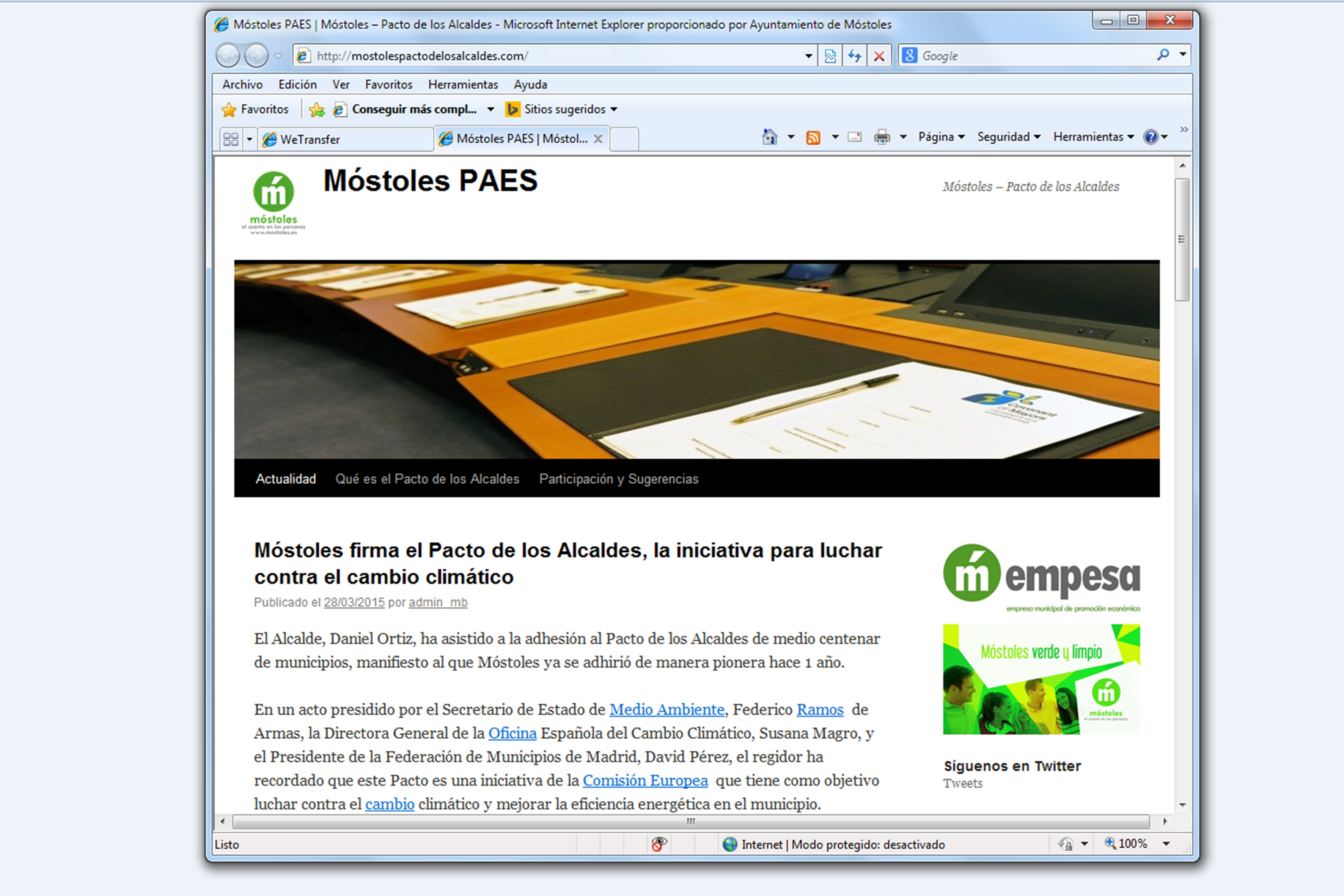Open the Actualidad navigation section
The height and width of the screenshot is (896, 1344).
tap(286, 479)
